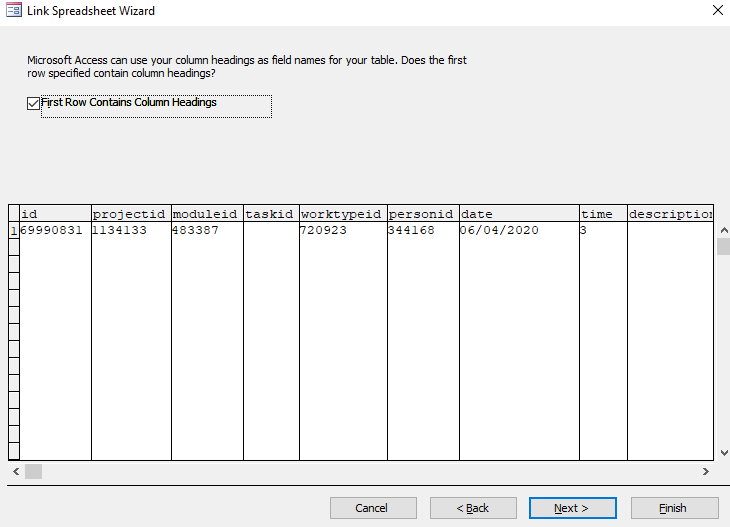Click the vertical scrollbar down arrow

(722, 453)
